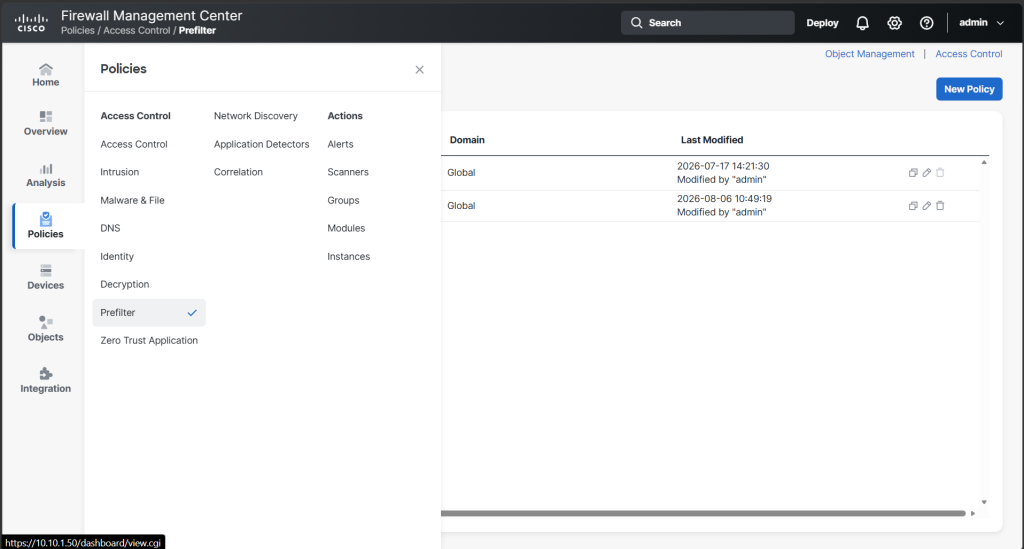Screen dimensions: 1024x549
Task: Follow the Object Management link
Action: click(x=869, y=54)
